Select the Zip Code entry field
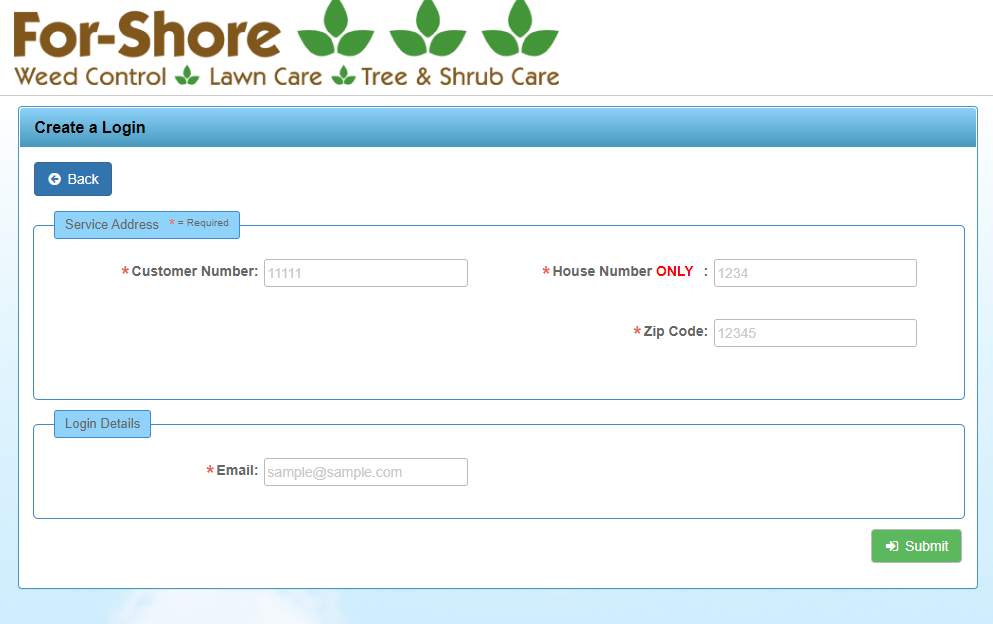The image size is (993, 624). [x=814, y=332]
